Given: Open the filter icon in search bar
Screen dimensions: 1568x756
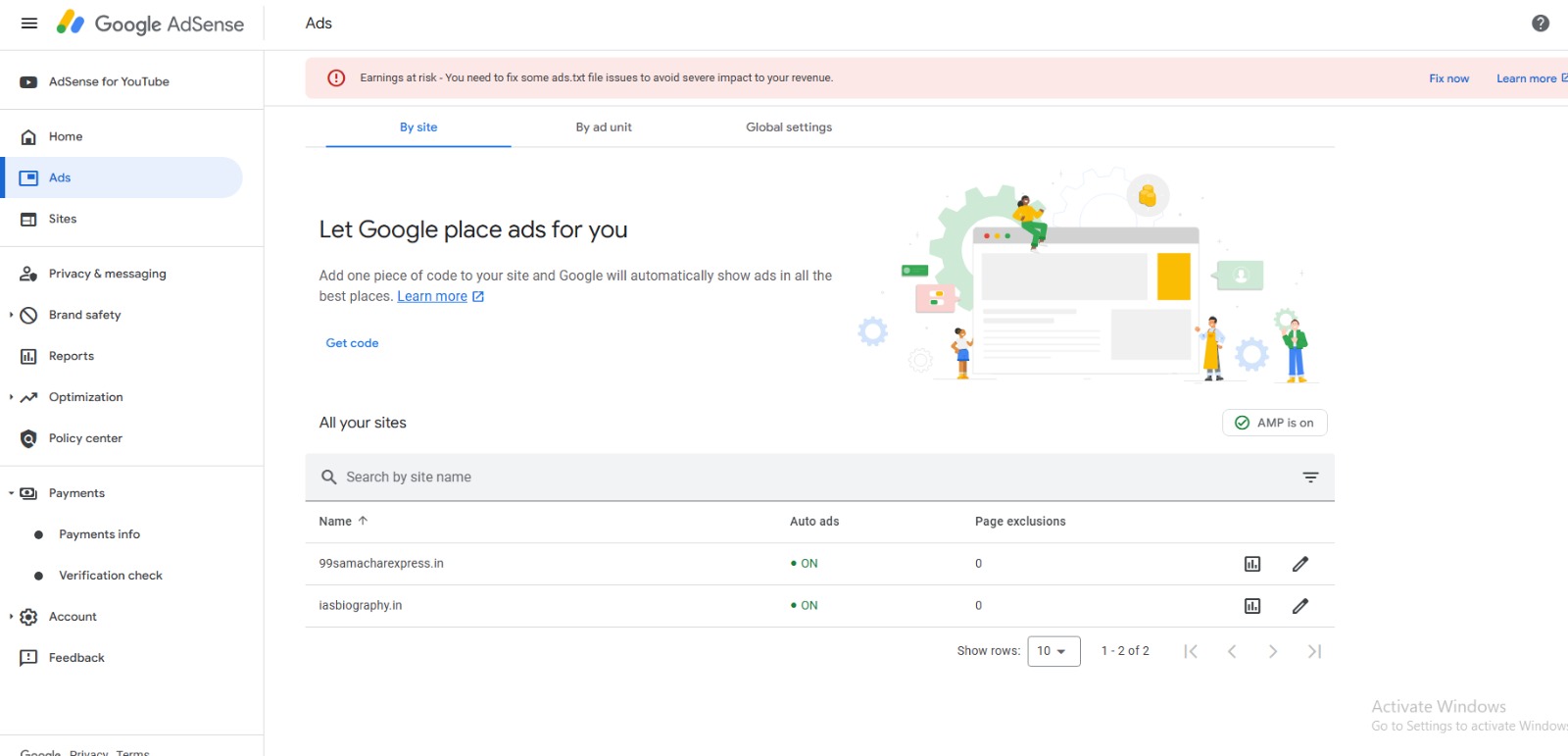Looking at the screenshot, I should pyautogui.click(x=1310, y=478).
